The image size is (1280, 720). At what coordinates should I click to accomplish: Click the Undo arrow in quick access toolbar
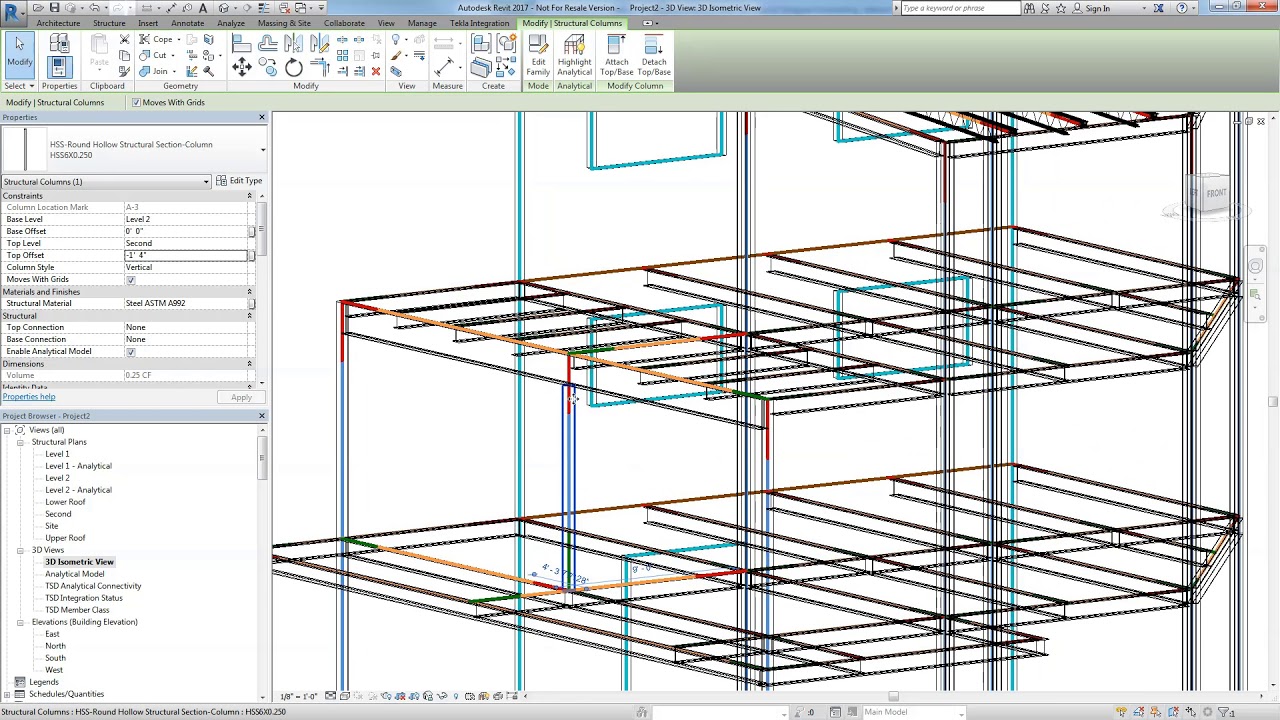coord(94,8)
